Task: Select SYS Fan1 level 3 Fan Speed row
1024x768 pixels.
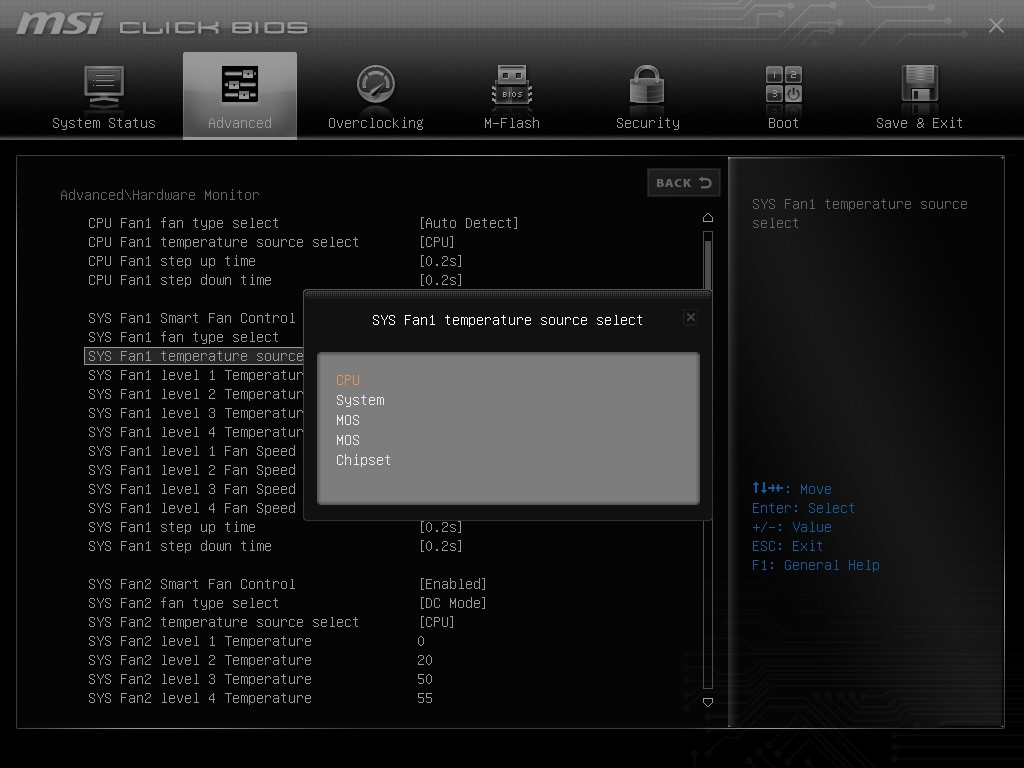Action: tap(192, 489)
